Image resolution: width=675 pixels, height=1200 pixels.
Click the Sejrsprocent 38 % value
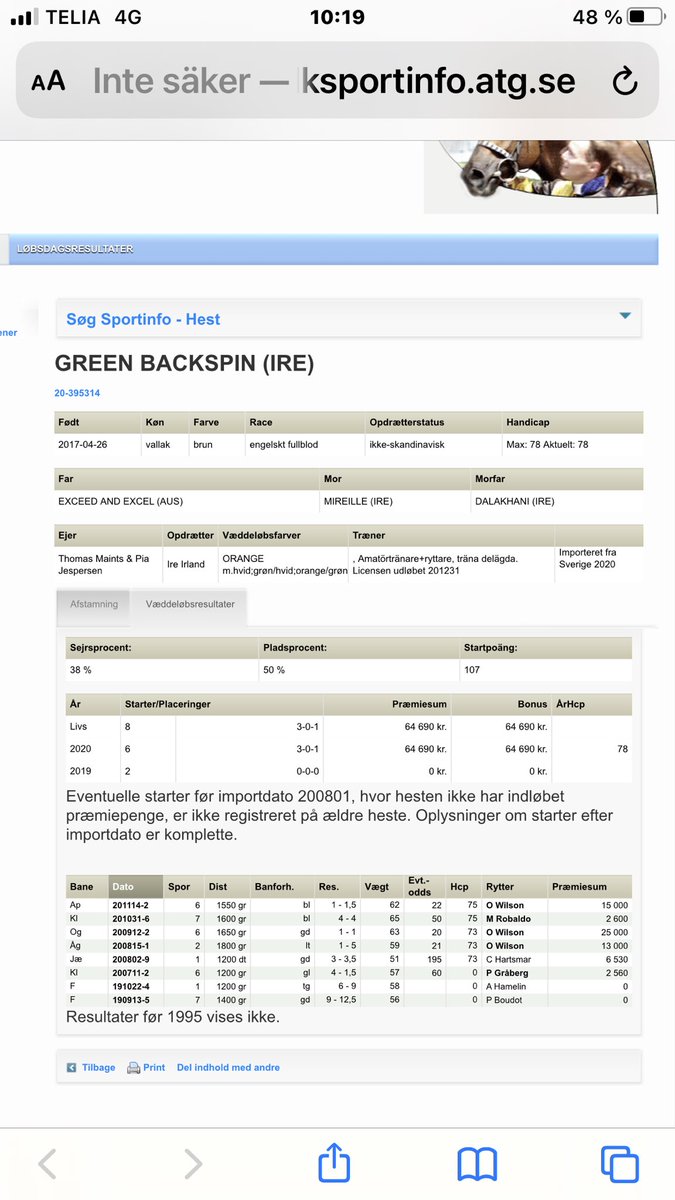81,670
